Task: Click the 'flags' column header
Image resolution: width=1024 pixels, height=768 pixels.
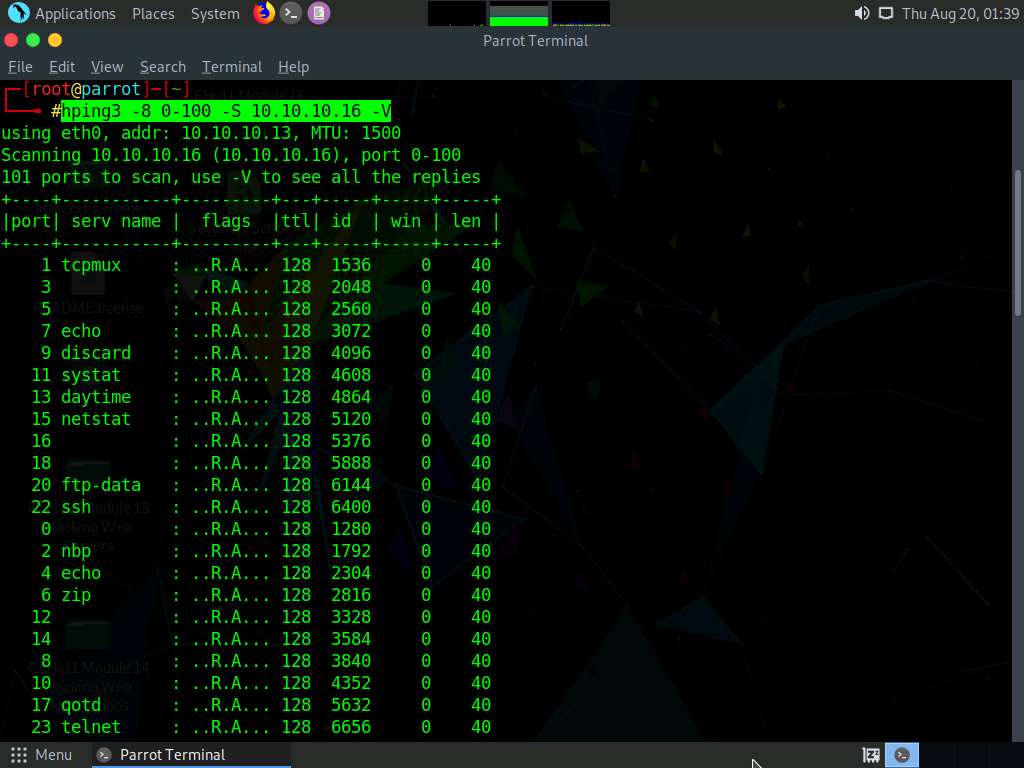Action: click(x=226, y=221)
